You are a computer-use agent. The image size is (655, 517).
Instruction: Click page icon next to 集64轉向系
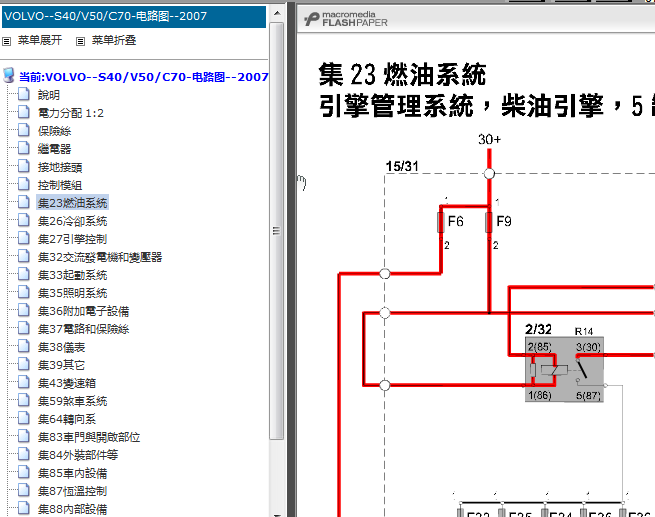[24, 418]
